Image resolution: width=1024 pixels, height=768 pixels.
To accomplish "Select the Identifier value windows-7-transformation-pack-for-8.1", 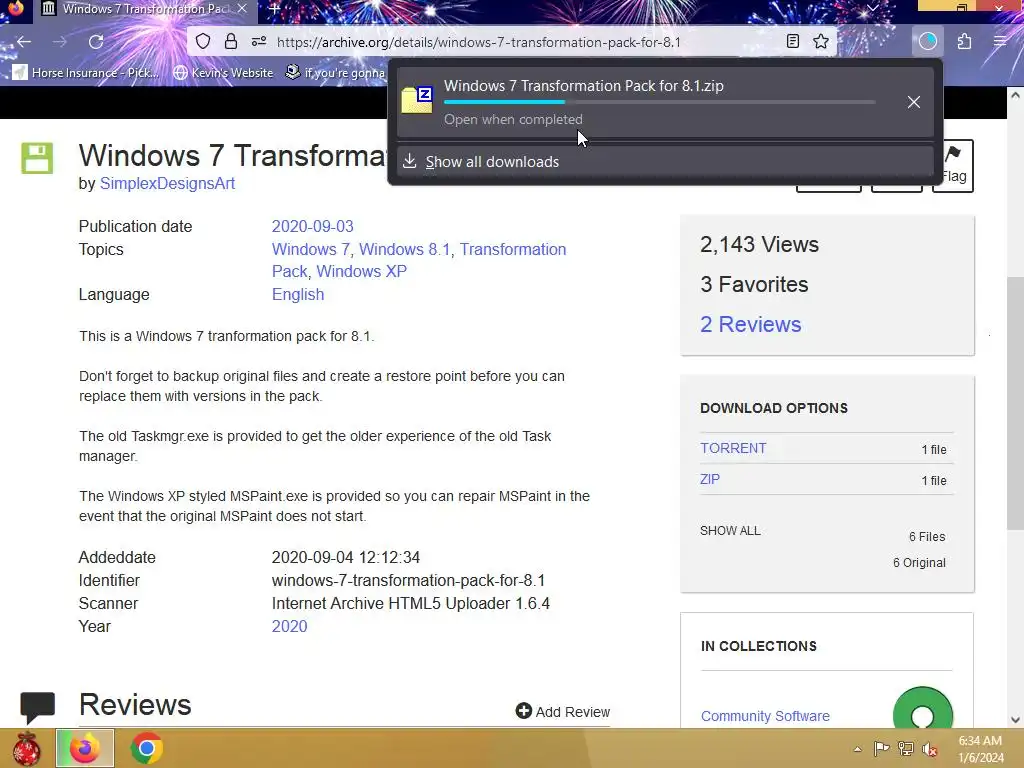I will 408,580.
